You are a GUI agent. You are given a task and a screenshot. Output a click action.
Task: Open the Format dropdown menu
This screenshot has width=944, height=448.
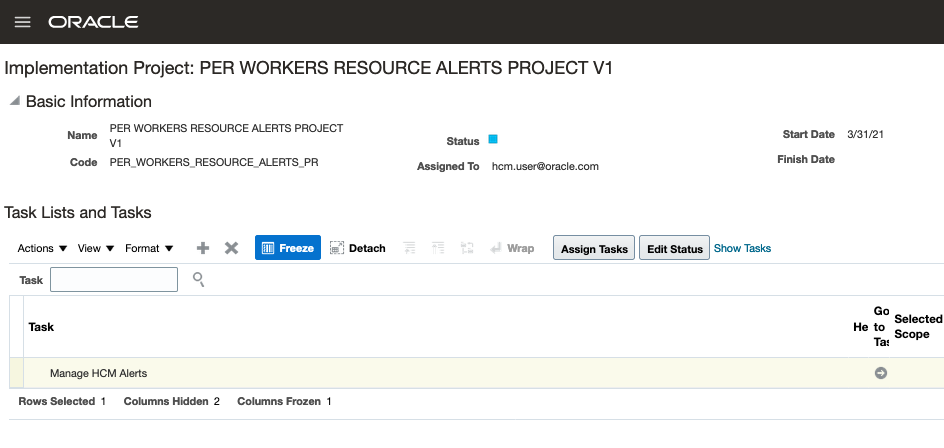(149, 248)
